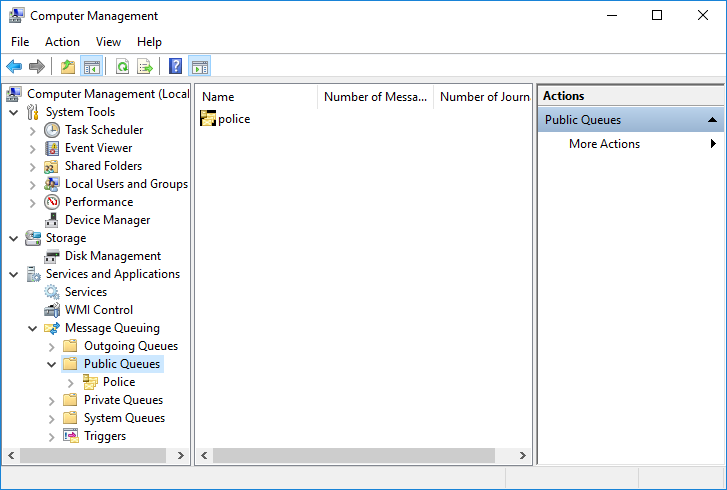Collapse Services and Applications node

pos(13,274)
